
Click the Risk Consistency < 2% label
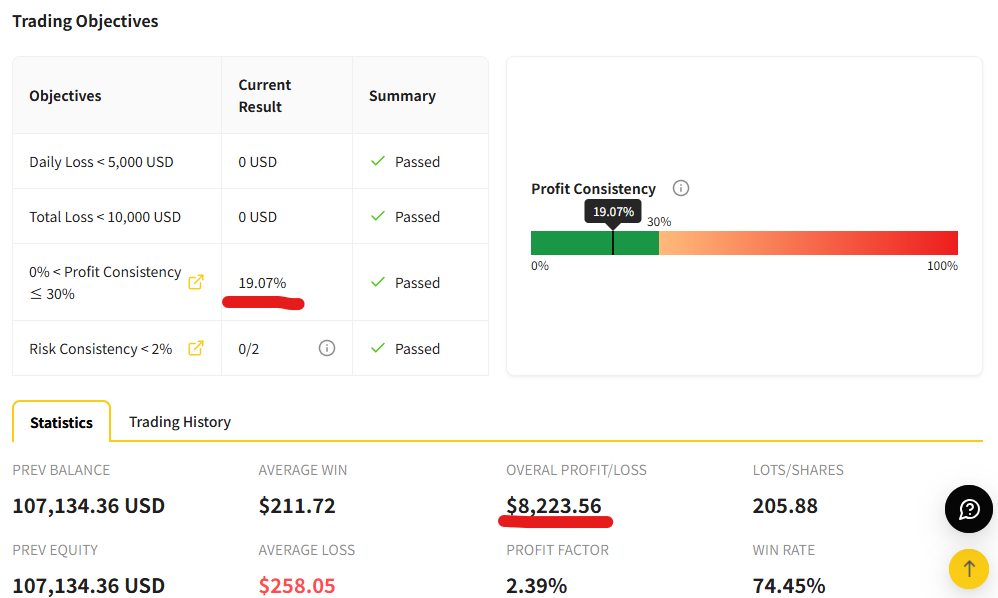tap(101, 349)
